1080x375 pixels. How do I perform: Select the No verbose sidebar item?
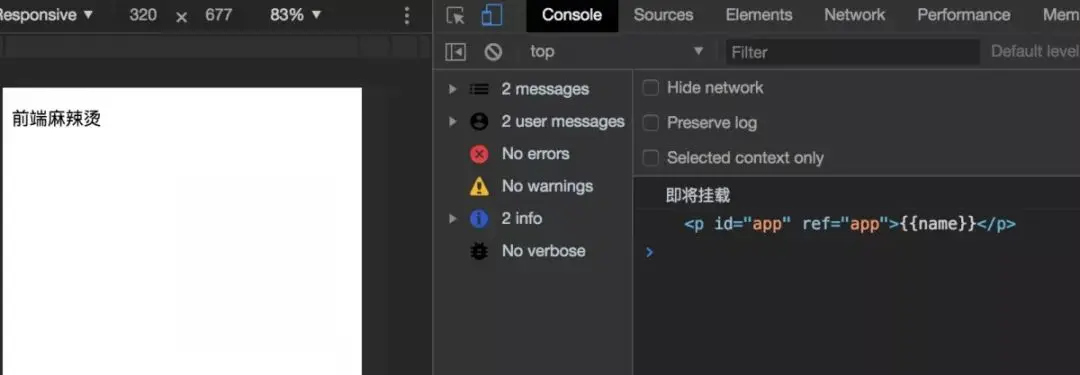[x=543, y=251]
